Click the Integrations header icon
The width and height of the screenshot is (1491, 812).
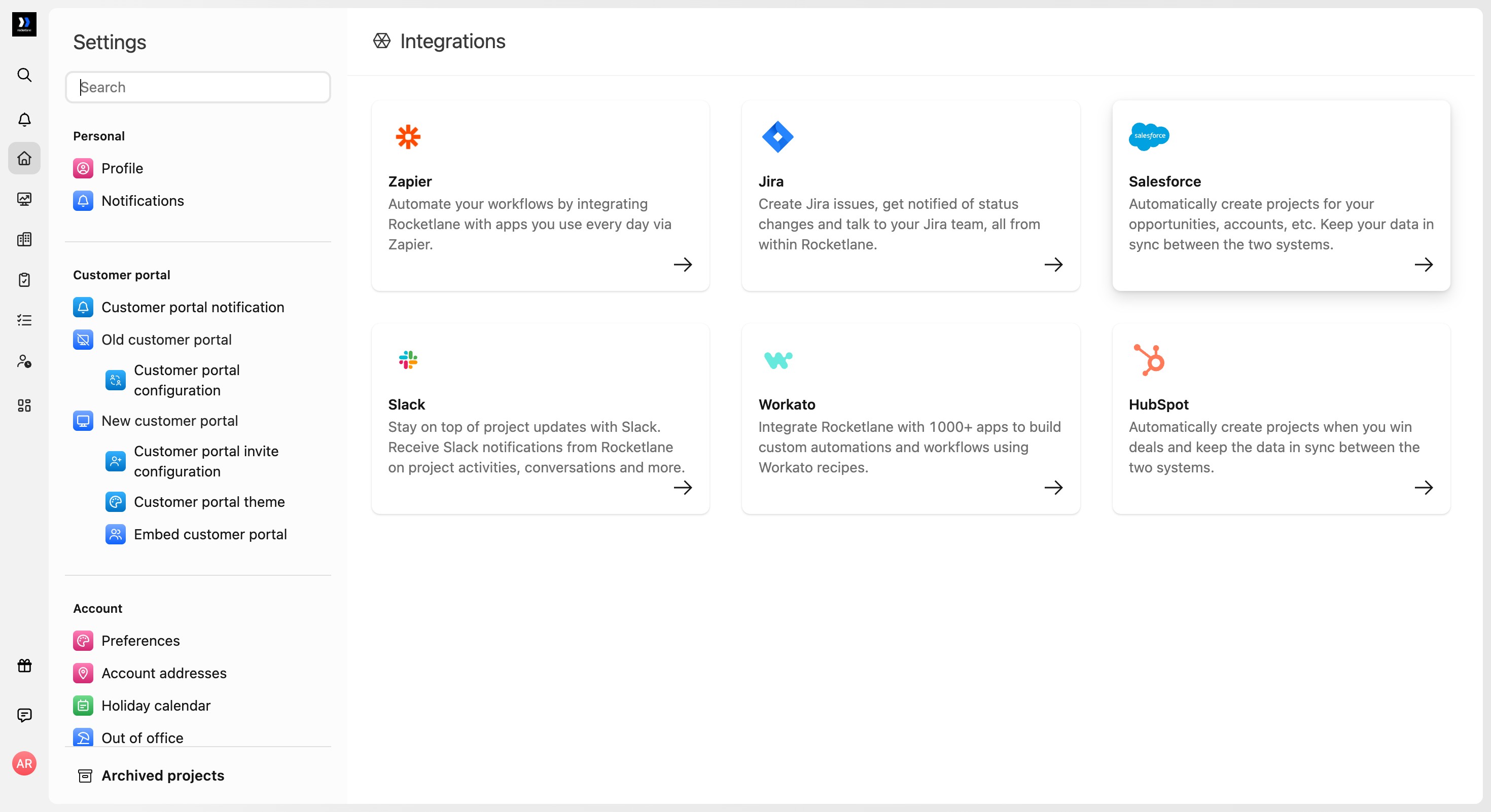[381, 41]
